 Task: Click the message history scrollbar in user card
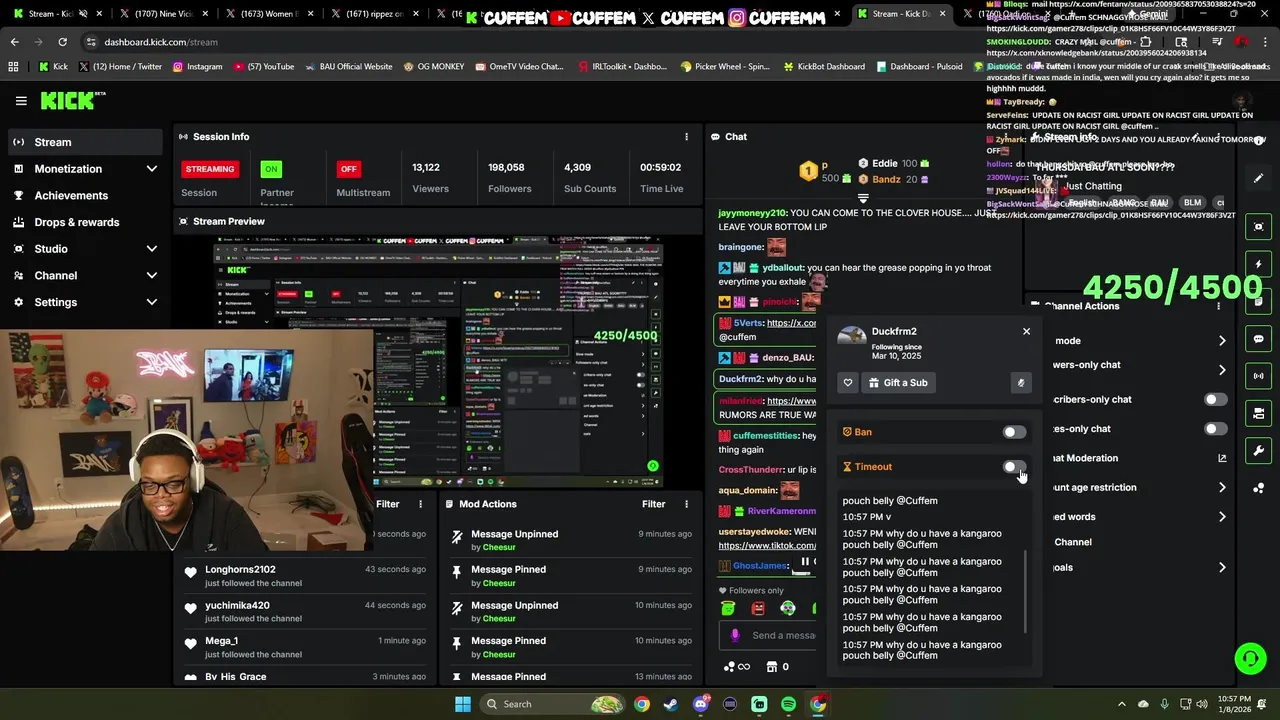pyautogui.click(x=1026, y=591)
